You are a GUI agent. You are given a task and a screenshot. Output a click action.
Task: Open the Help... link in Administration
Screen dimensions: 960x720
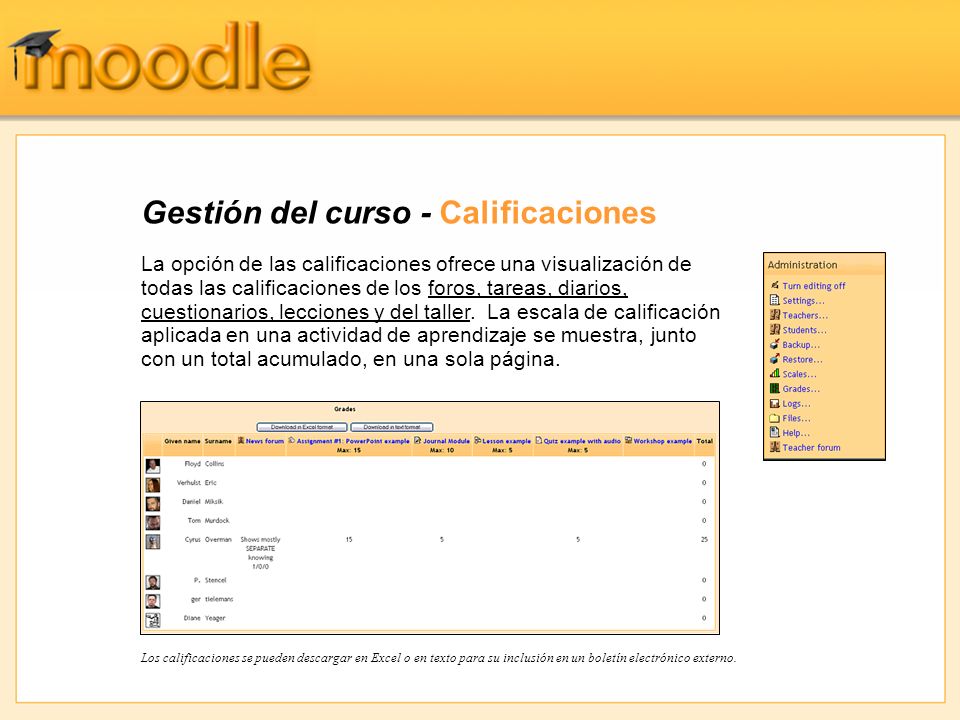click(796, 433)
